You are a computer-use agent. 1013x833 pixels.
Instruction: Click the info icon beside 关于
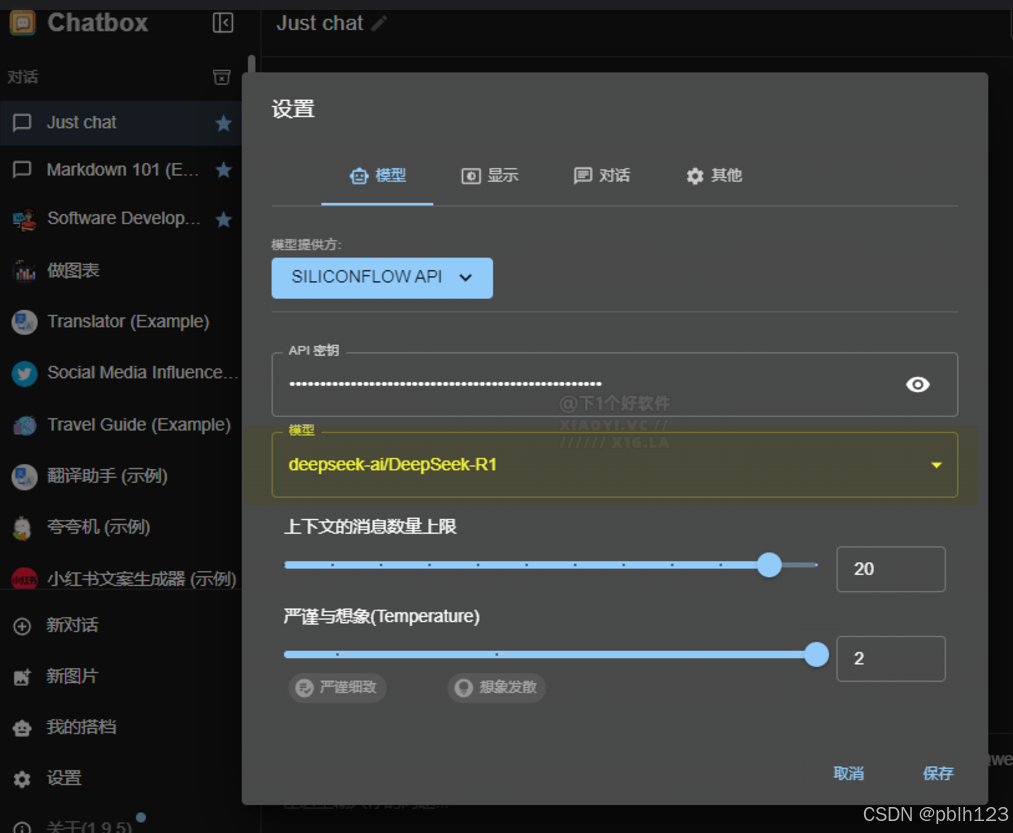tap(22, 827)
